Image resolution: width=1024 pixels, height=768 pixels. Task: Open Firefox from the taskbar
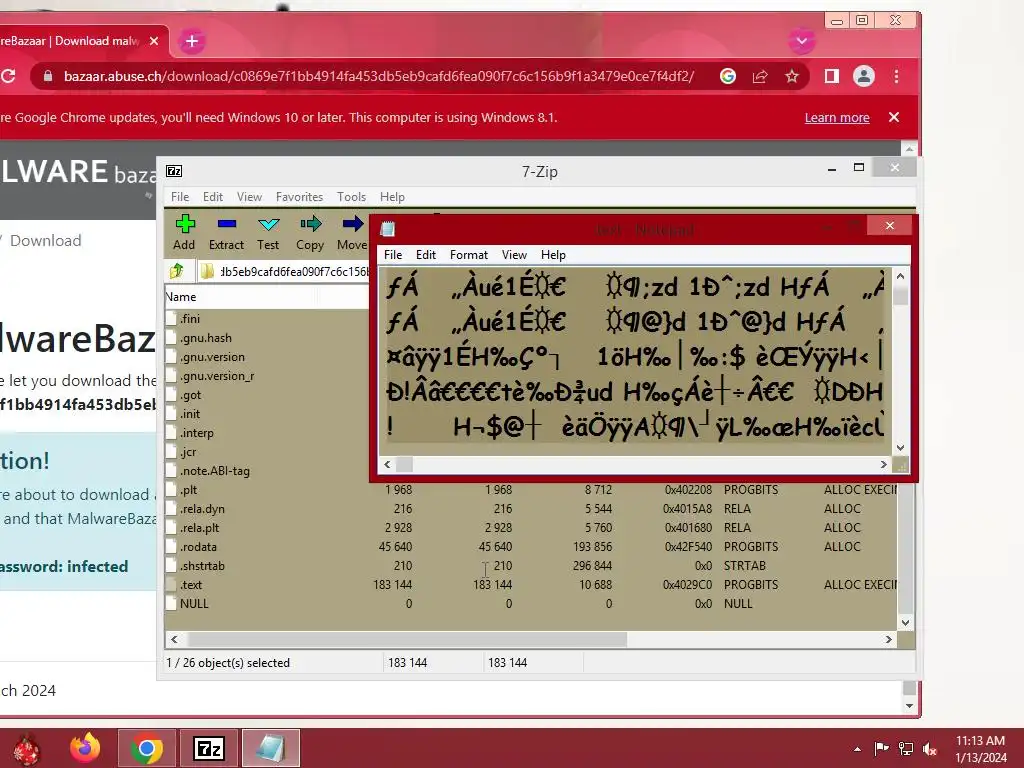pyautogui.click(x=86, y=748)
